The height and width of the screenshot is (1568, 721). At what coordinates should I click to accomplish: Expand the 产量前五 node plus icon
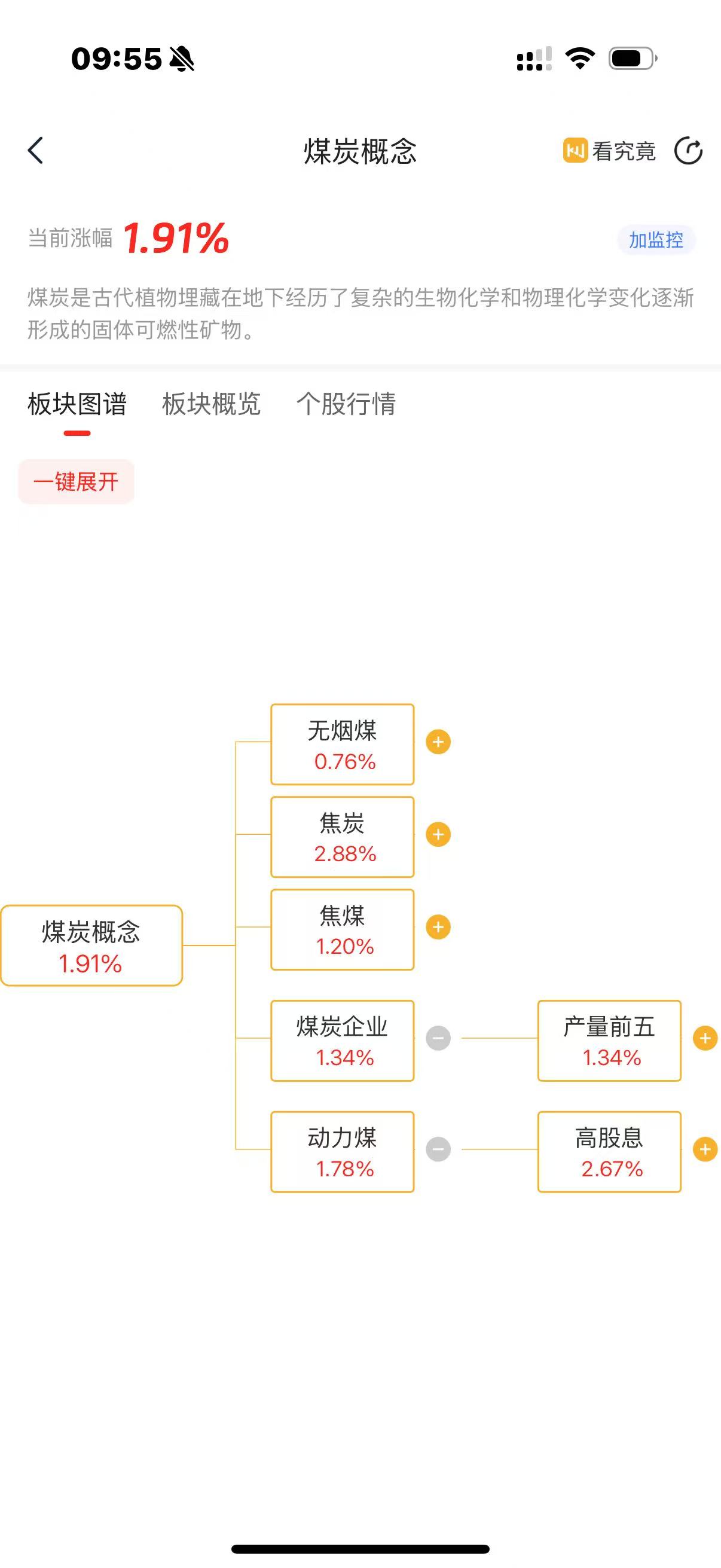(x=705, y=1038)
